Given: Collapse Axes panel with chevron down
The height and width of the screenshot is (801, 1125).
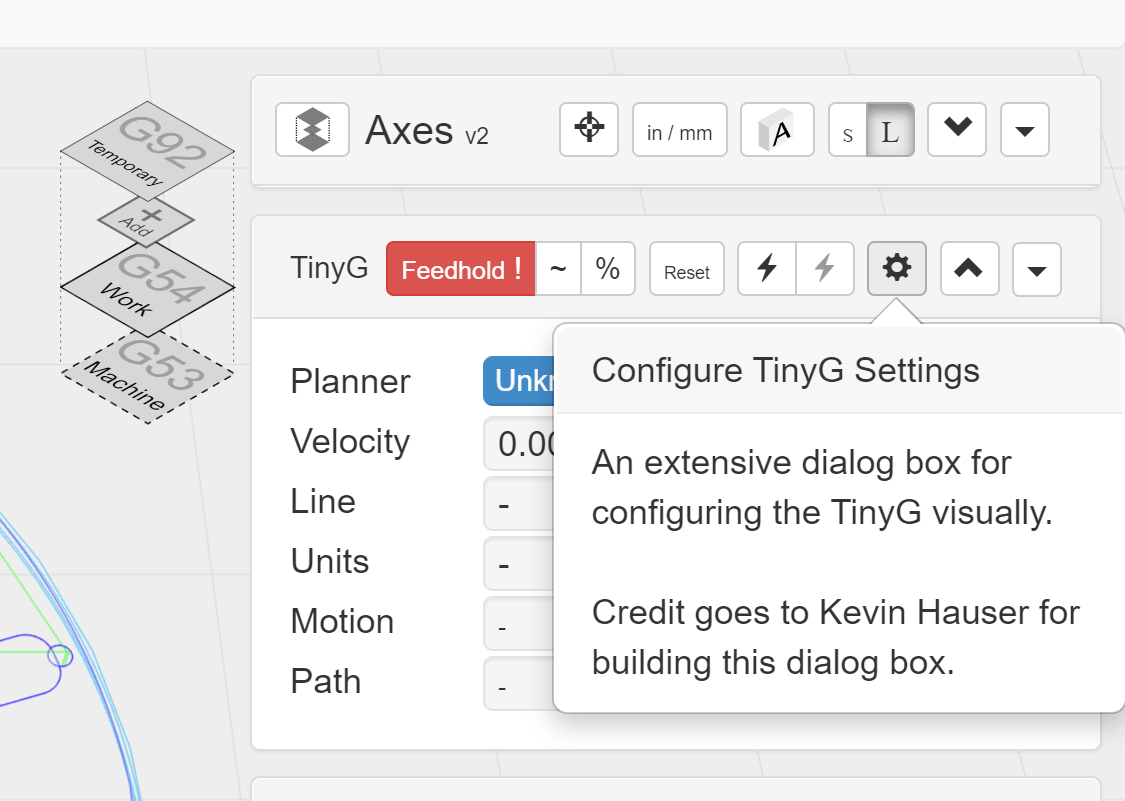Looking at the screenshot, I should click(x=957, y=130).
